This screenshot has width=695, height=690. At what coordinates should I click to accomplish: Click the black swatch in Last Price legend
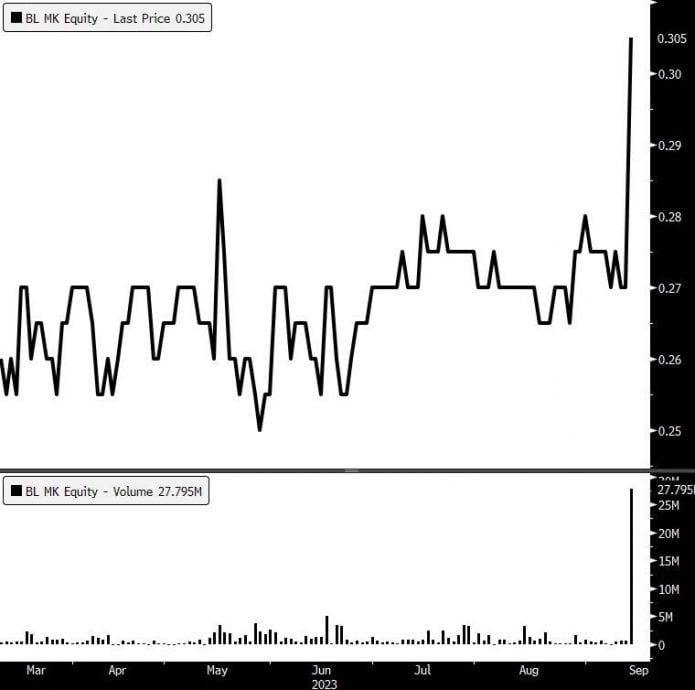pyautogui.click(x=15, y=18)
